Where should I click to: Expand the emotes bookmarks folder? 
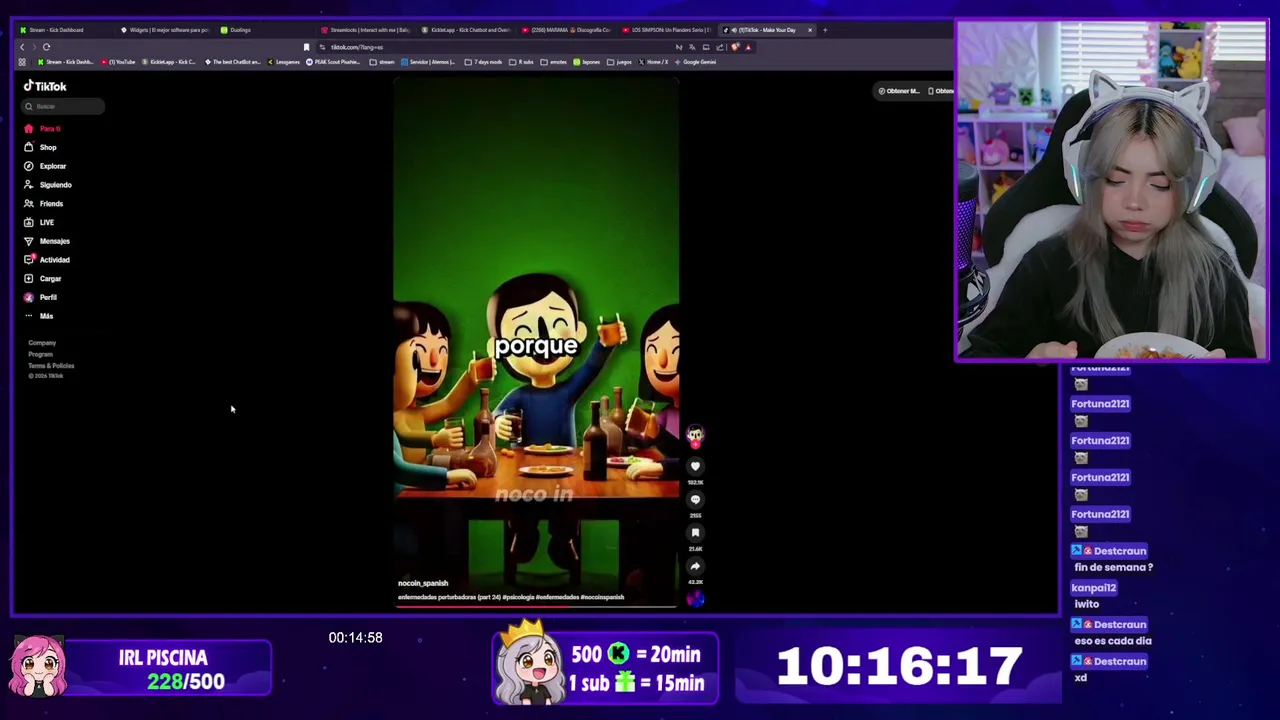click(554, 62)
